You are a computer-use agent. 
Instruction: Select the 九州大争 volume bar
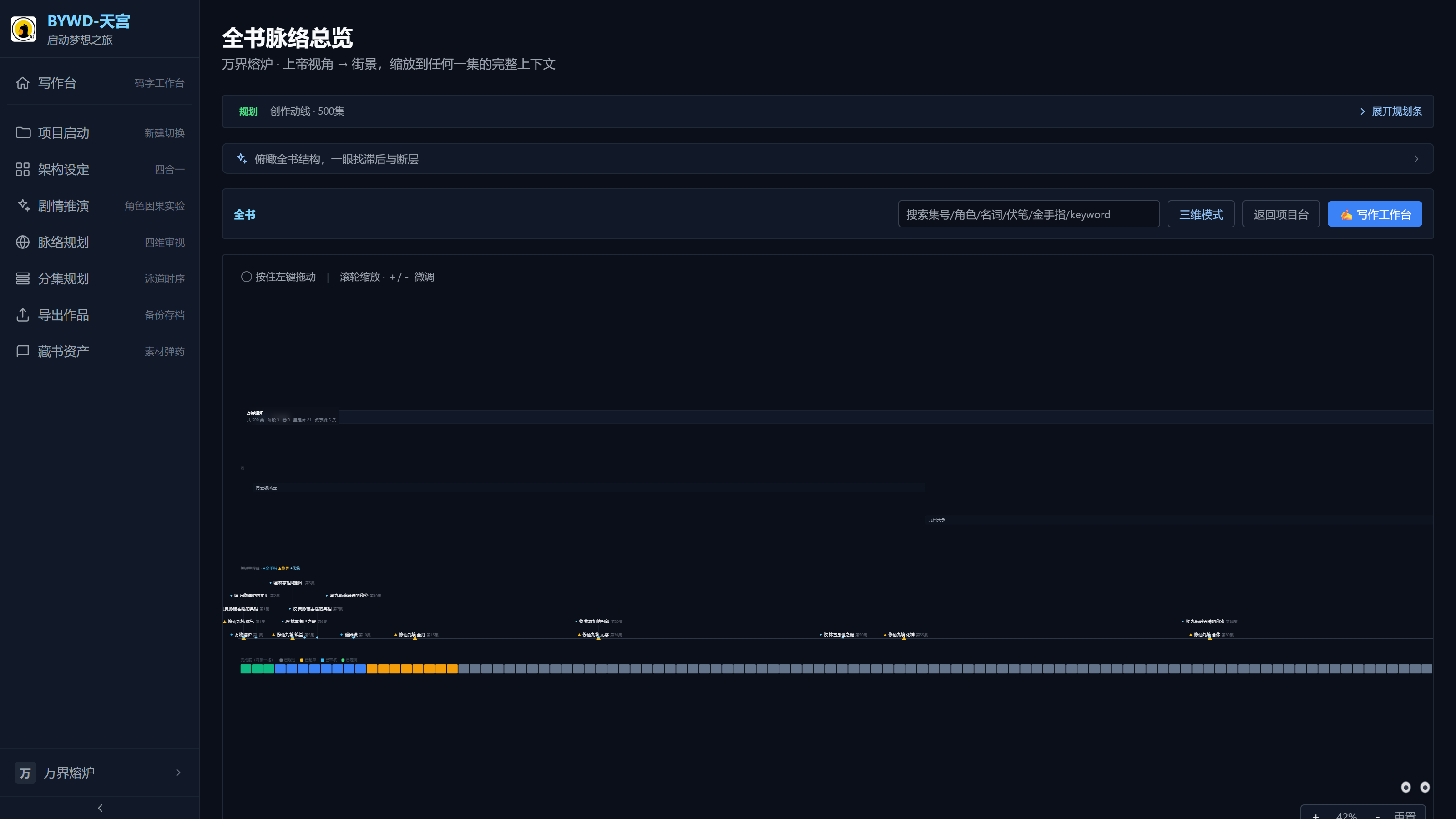[x=1179, y=520]
